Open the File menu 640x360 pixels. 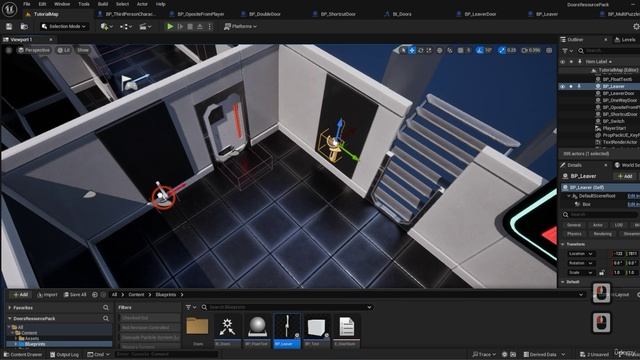(27, 4)
